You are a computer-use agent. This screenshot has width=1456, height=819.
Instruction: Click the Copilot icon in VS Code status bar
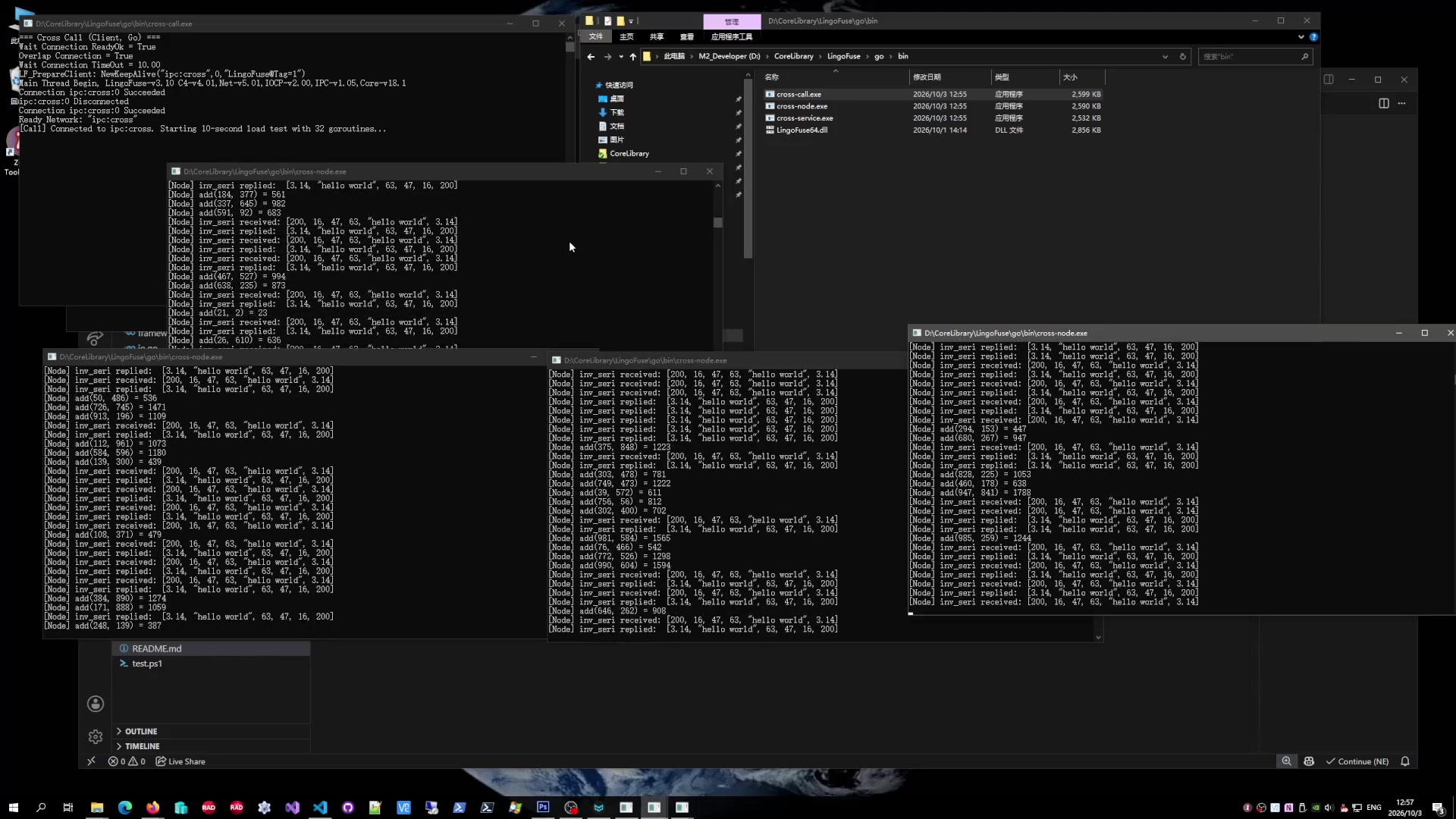[x=1309, y=761]
